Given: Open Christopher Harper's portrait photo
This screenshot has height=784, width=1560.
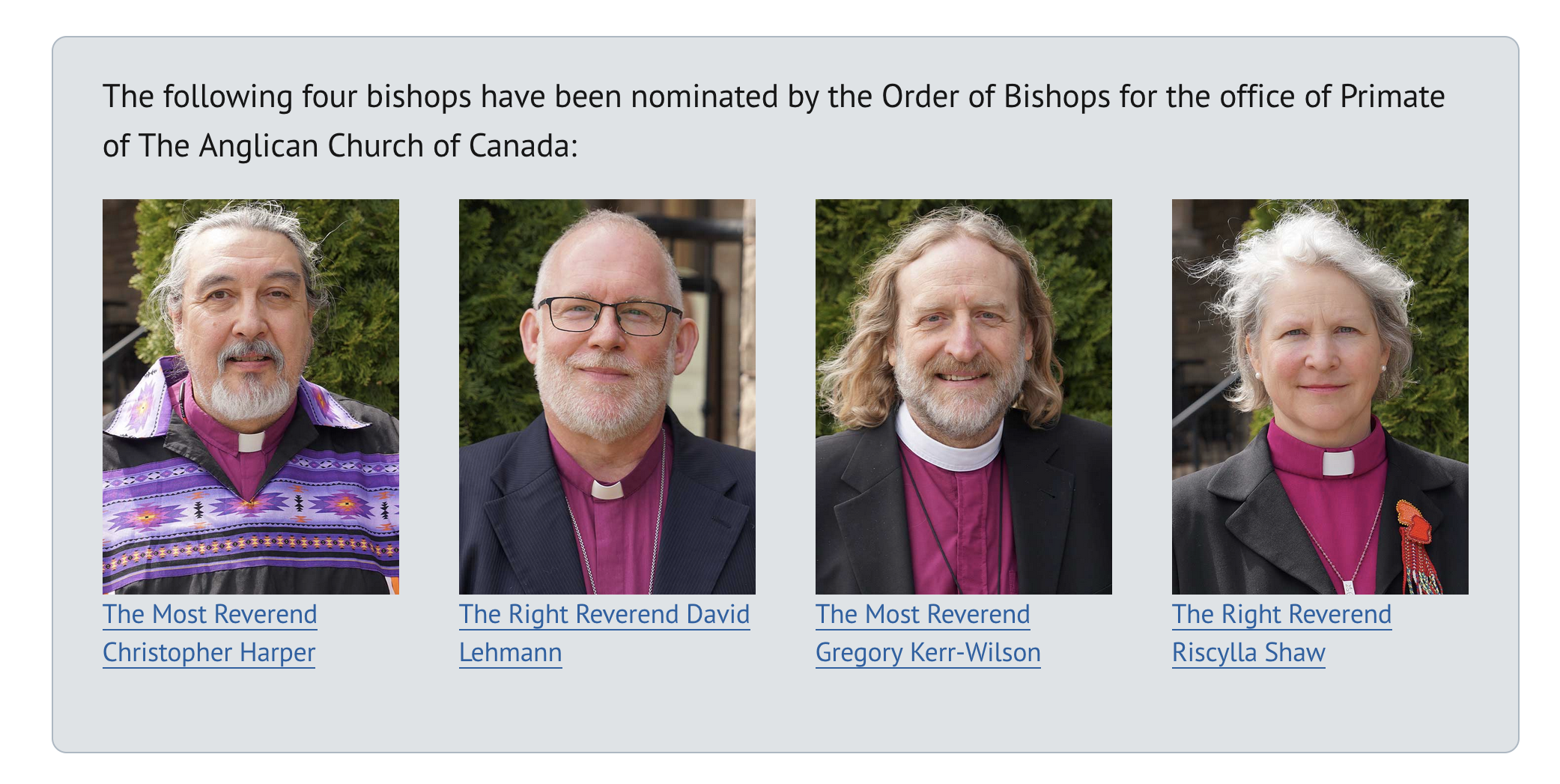Looking at the screenshot, I should pos(251,396).
